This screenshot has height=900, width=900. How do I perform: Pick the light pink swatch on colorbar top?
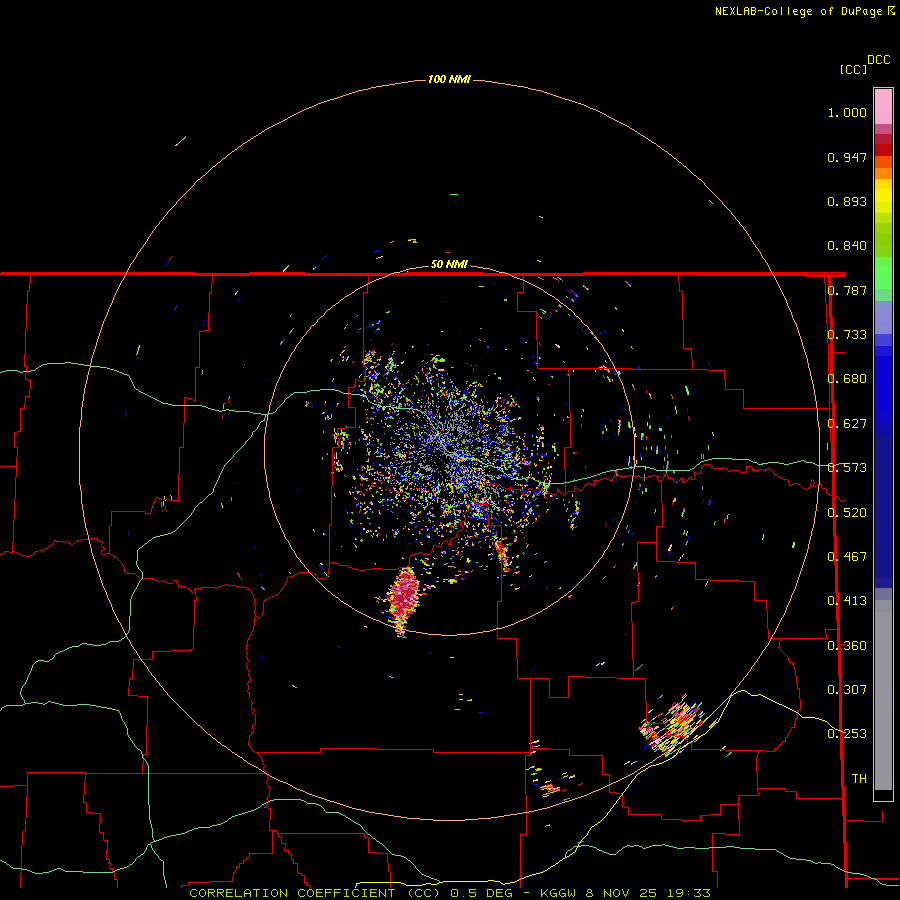[883, 107]
